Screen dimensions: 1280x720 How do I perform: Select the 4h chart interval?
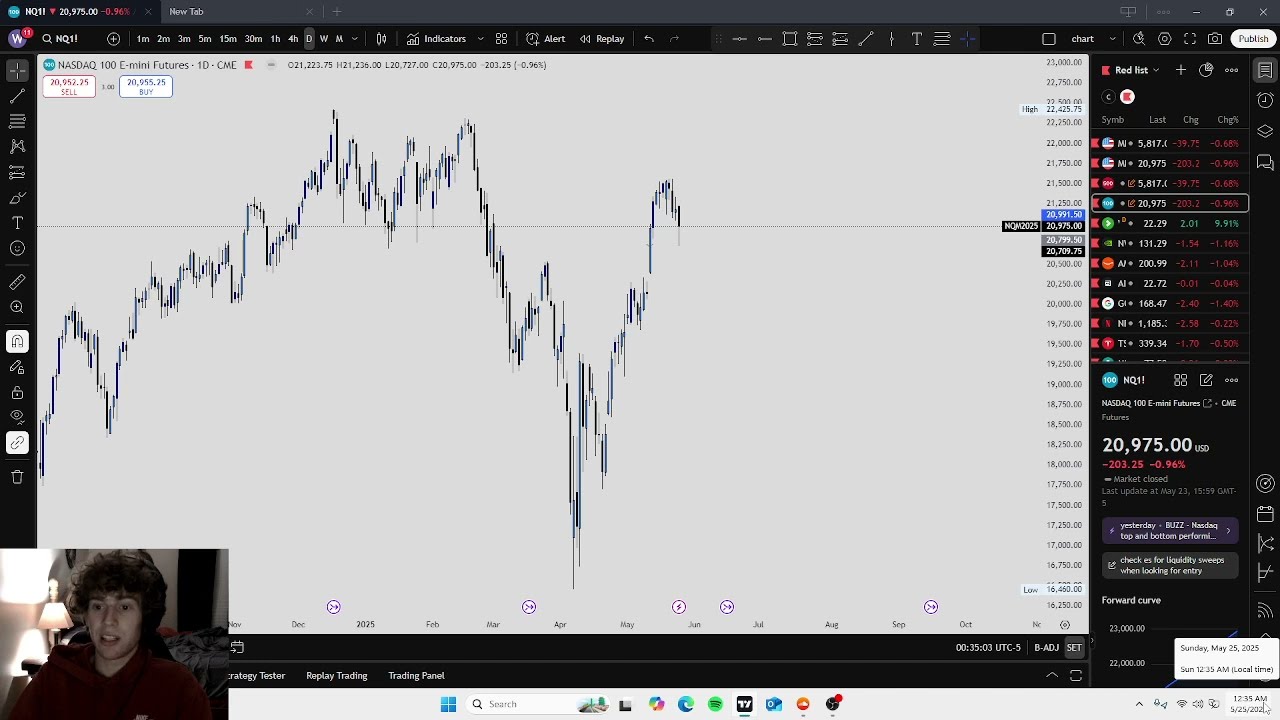tap(293, 39)
